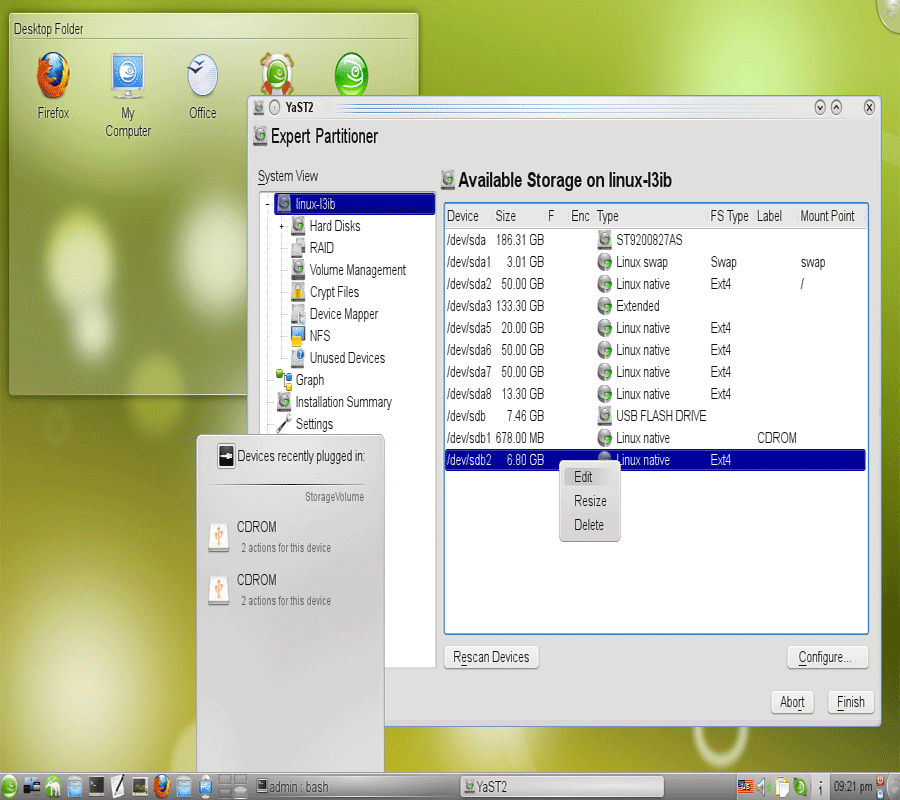Select the /dev/sda7 row
This screenshot has width=900, height=800.
[655, 372]
